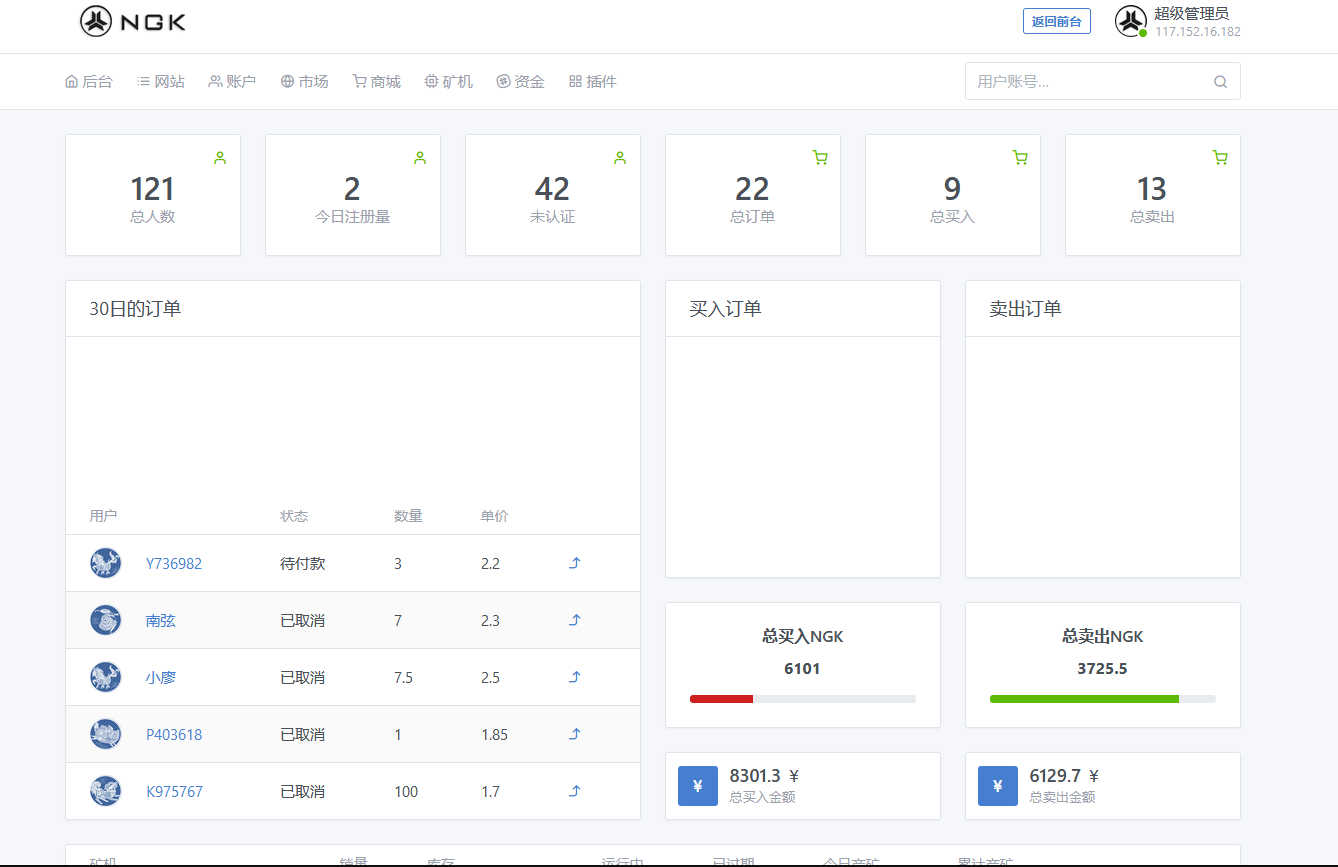Image resolution: width=1338 pixels, height=867 pixels.
Task: Open the 网站 menu
Action: (161, 82)
